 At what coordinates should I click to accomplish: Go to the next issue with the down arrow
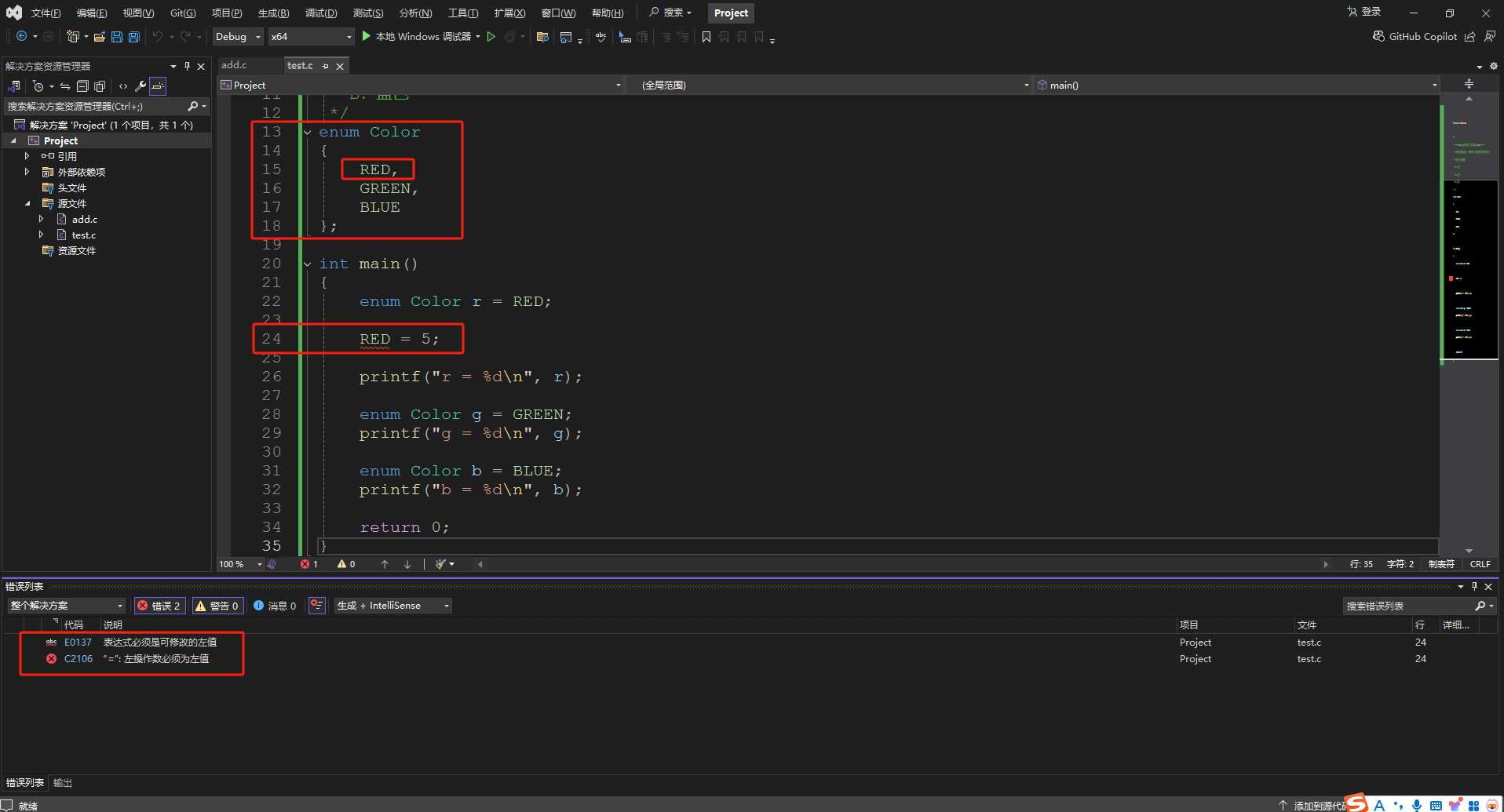pyautogui.click(x=407, y=564)
